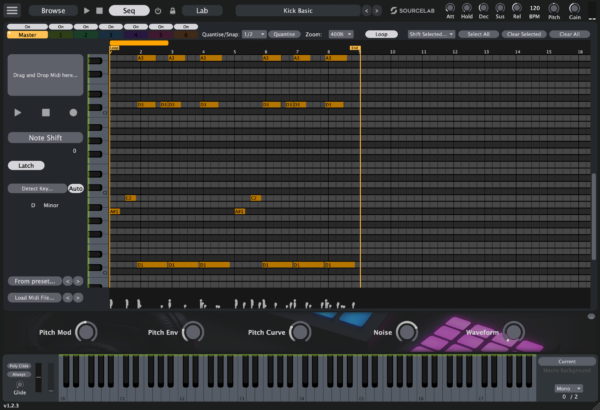600x410 pixels.
Task: Click the Pitch Mod macro knob
Action: point(86,332)
